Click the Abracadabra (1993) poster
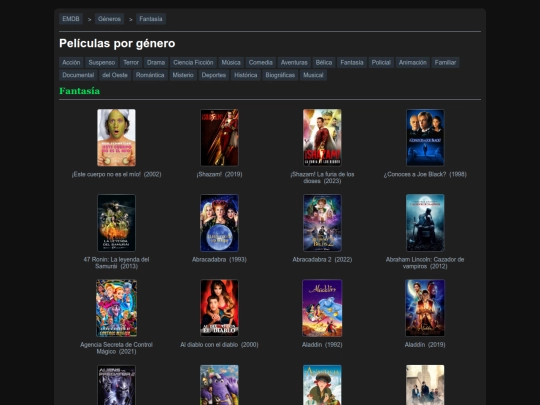This screenshot has height=405, width=540. click(219, 223)
